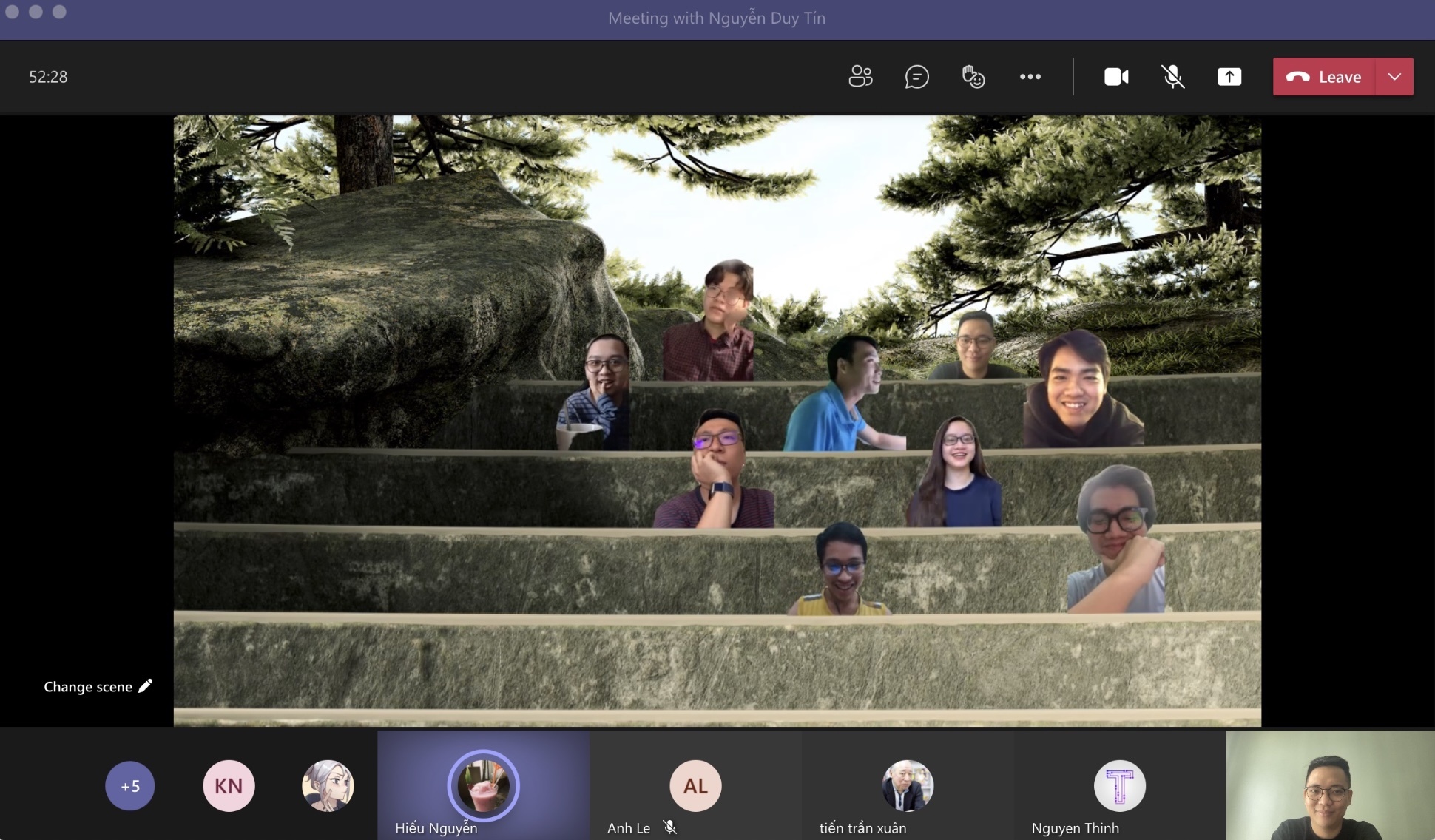Open the meeting chat panel

(916, 76)
